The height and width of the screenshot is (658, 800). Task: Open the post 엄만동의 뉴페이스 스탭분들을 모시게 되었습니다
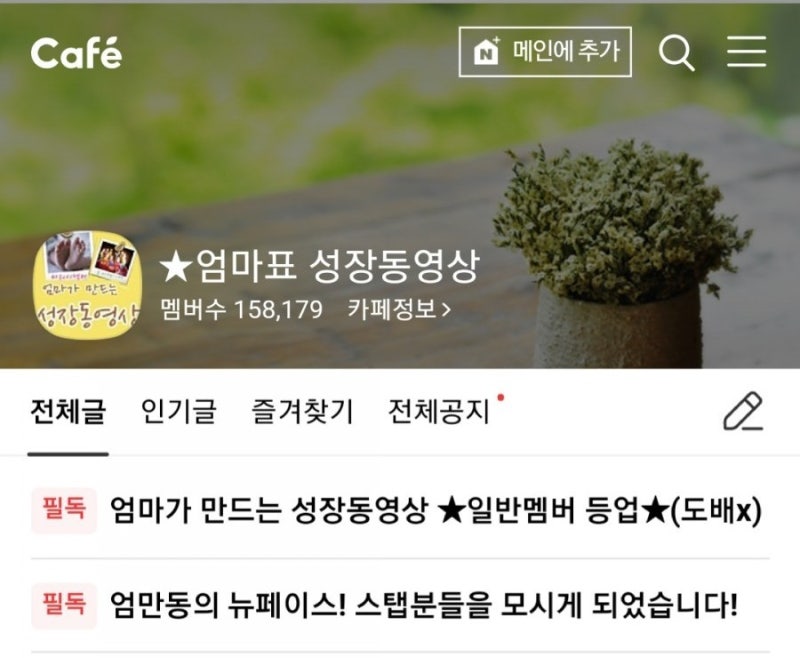pyautogui.click(x=423, y=605)
